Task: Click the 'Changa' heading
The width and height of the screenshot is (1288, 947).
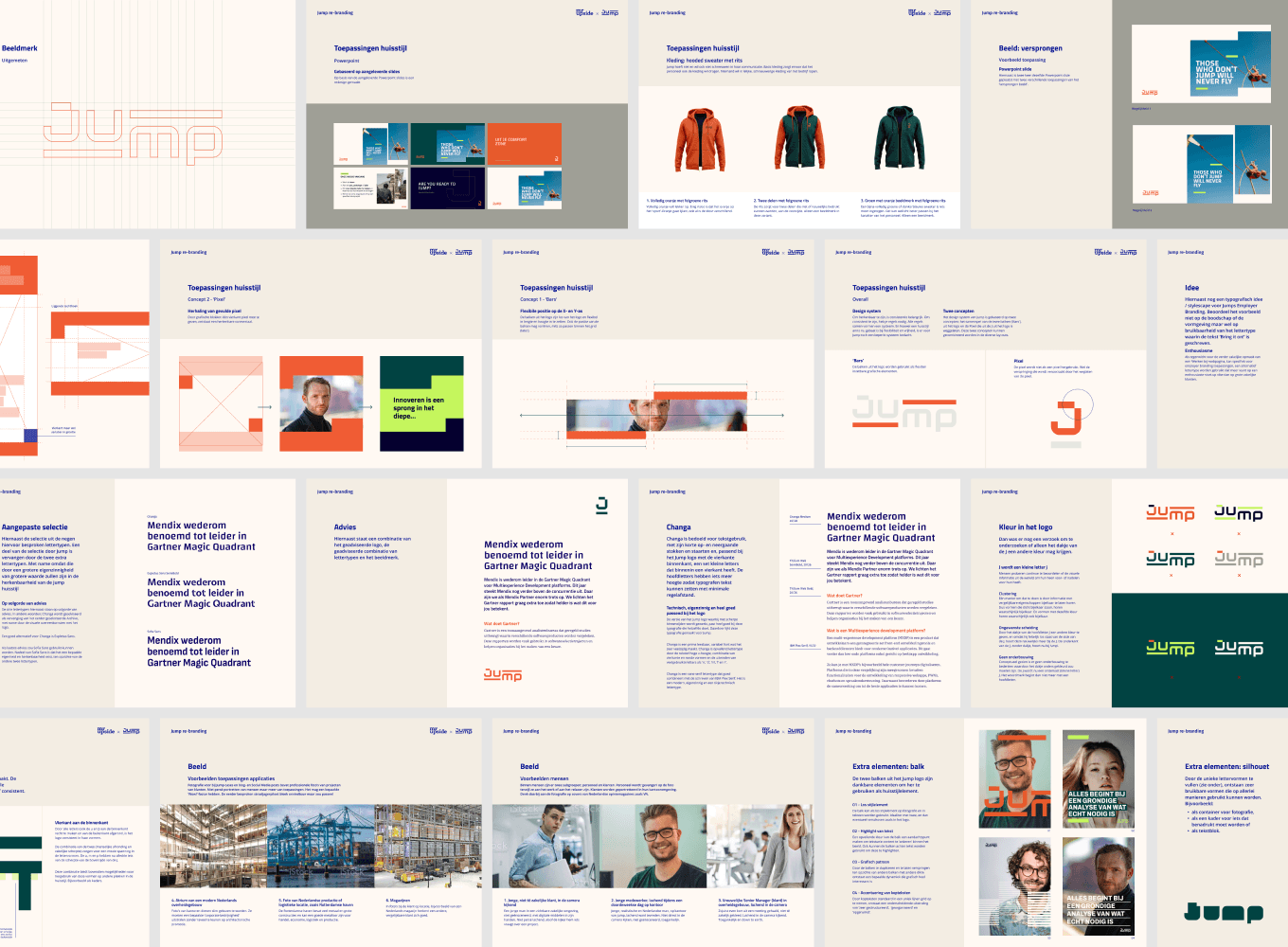Action: pyautogui.click(x=678, y=527)
